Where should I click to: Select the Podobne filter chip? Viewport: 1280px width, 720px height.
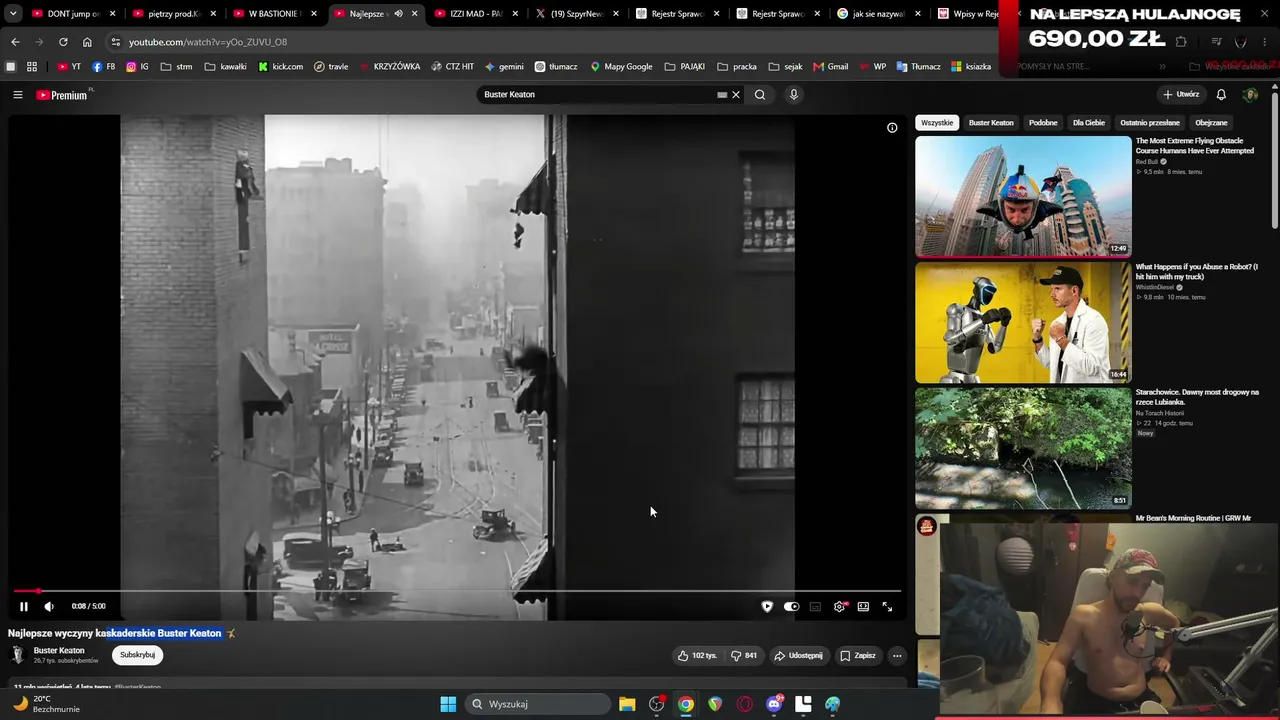(x=1043, y=123)
